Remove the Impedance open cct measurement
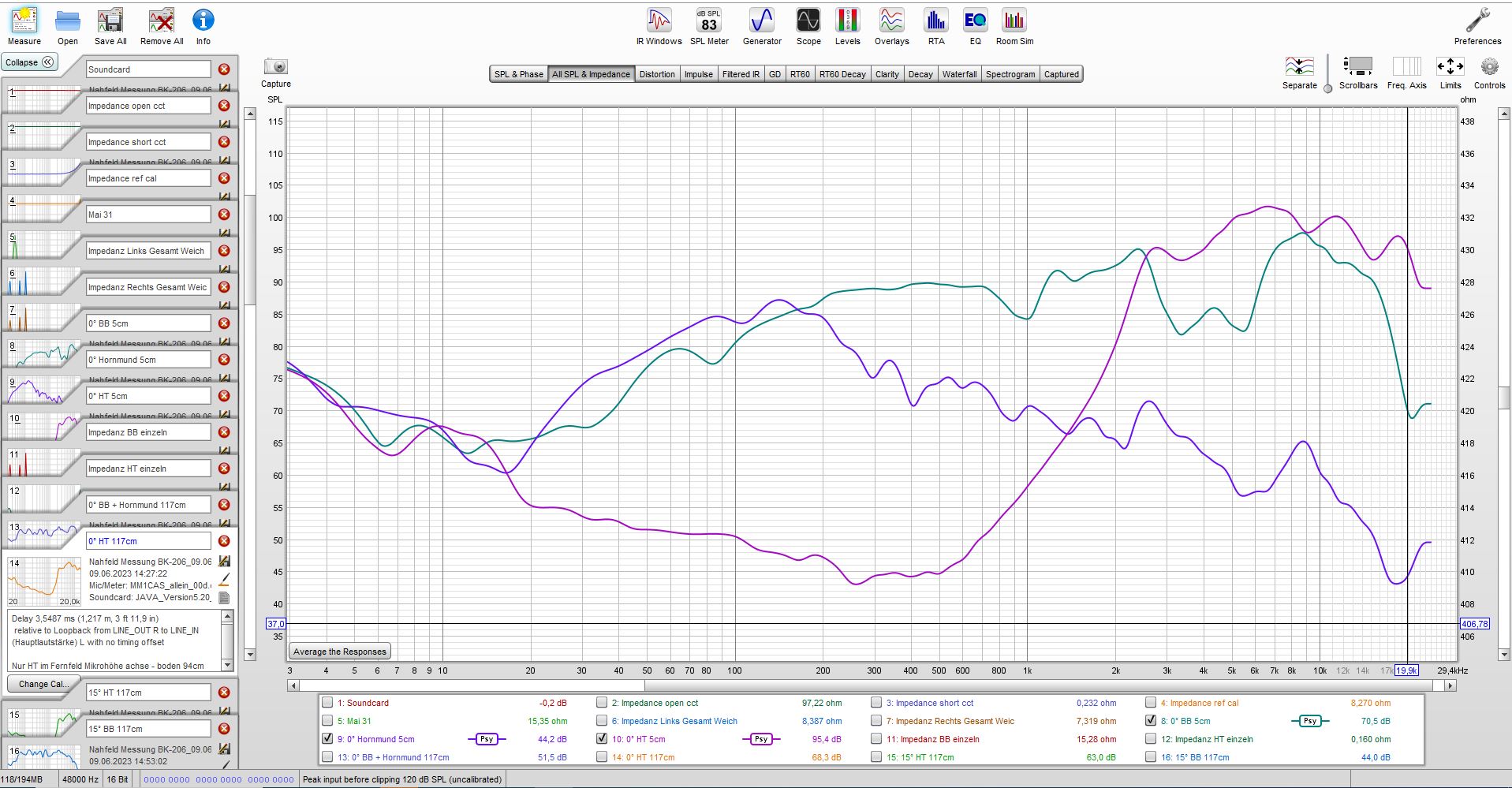The image size is (1512, 788). pos(224,106)
